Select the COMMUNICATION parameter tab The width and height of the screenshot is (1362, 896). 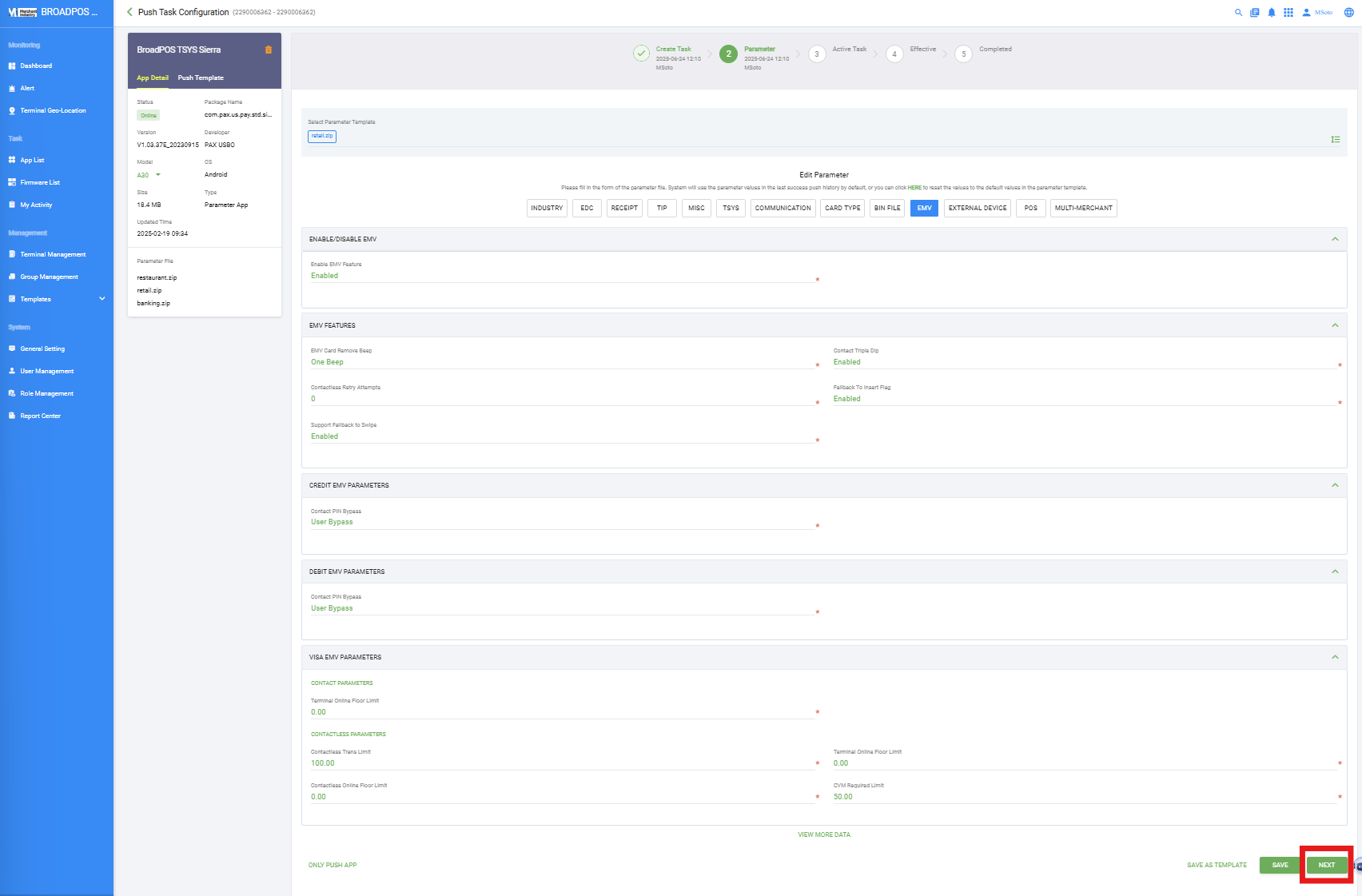tap(783, 208)
